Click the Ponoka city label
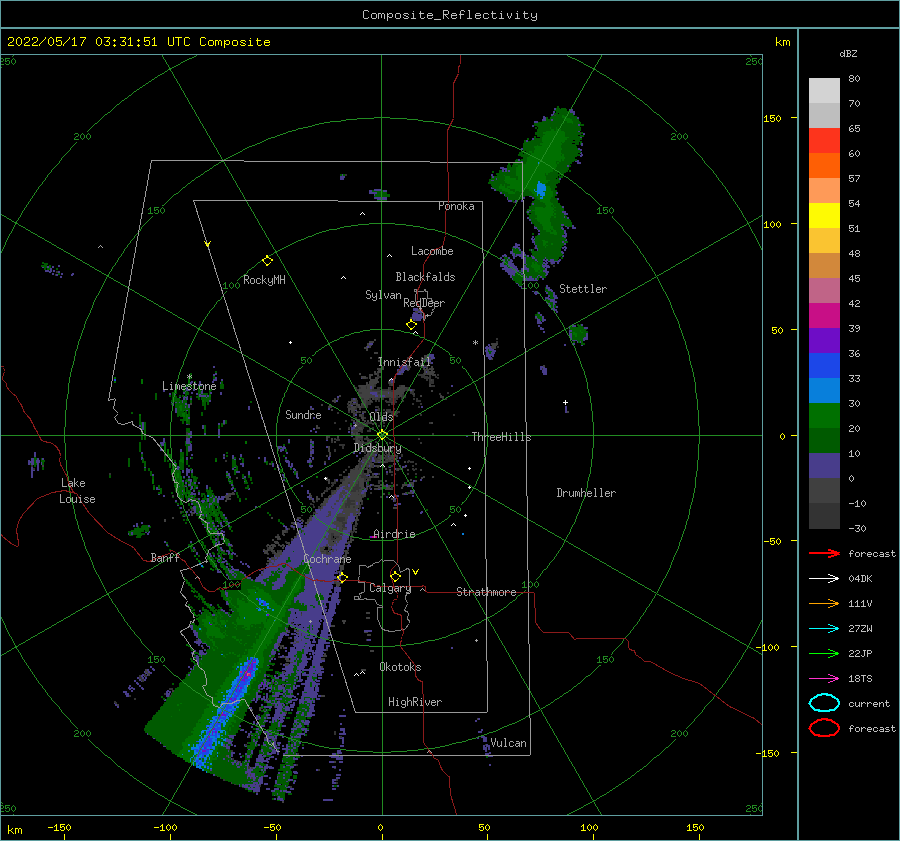900x841 pixels. (x=456, y=206)
